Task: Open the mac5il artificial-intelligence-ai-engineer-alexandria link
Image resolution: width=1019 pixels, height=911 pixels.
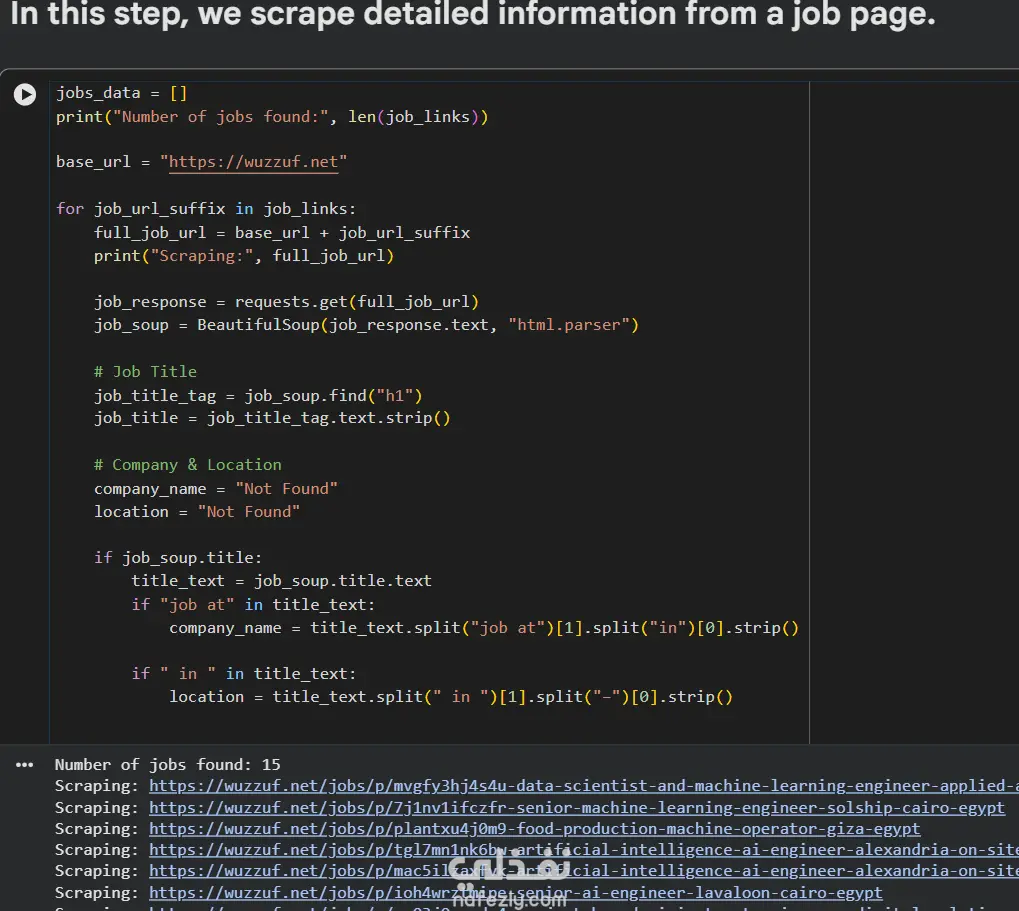Action: point(584,871)
